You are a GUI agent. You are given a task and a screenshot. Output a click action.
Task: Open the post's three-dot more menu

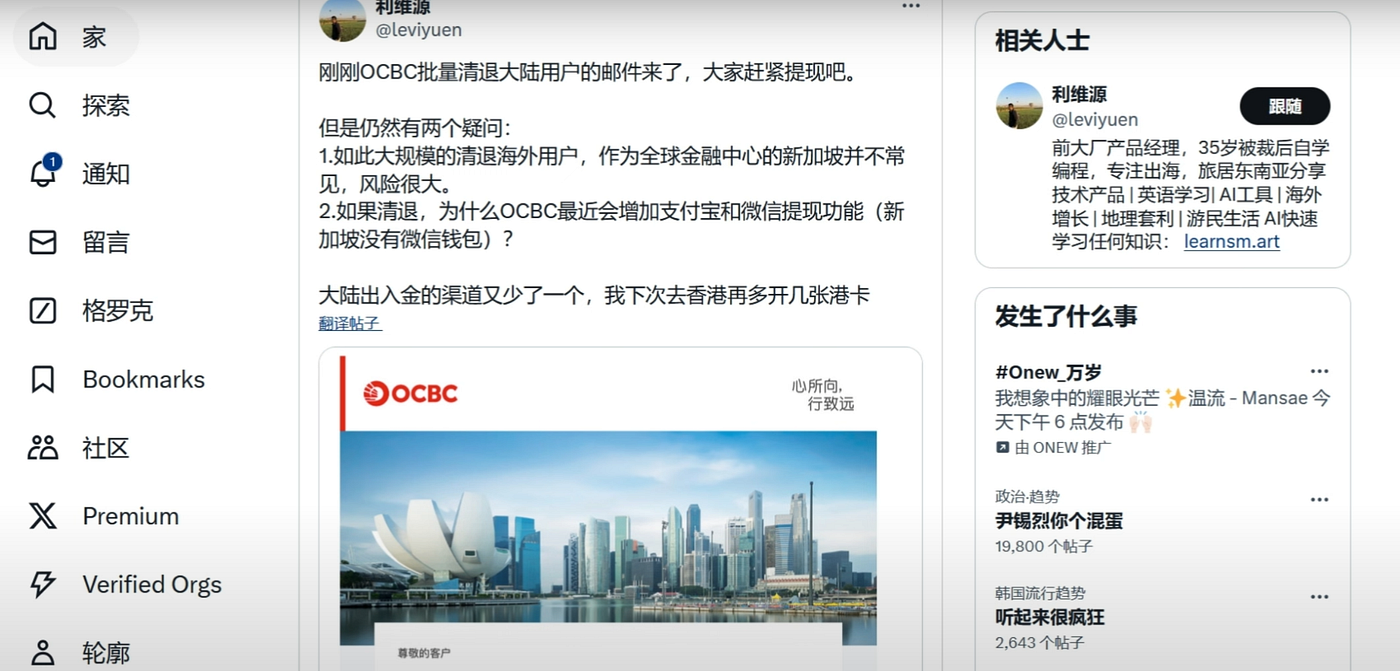(910, 6)
